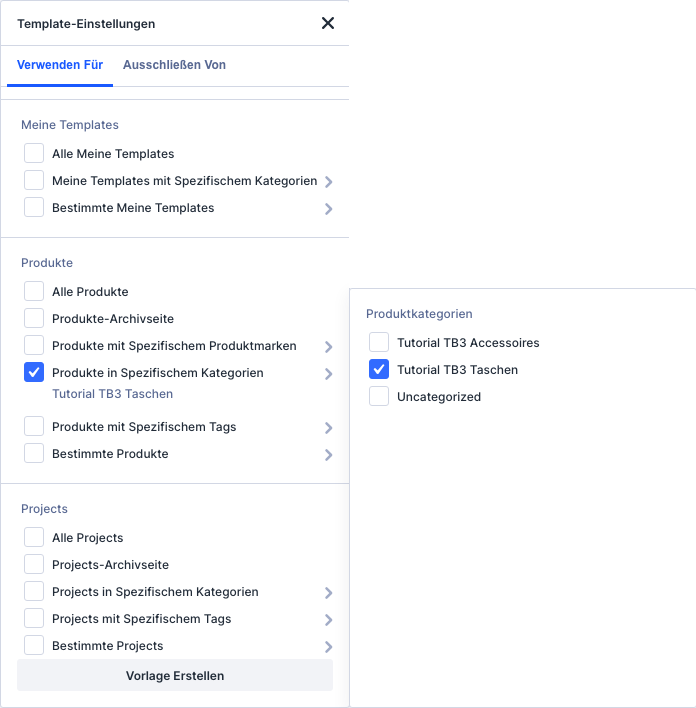This screenshot has height=708, width=696.
Task: Select the Projects-Archivseite checkbox
Action: [34, 564]
